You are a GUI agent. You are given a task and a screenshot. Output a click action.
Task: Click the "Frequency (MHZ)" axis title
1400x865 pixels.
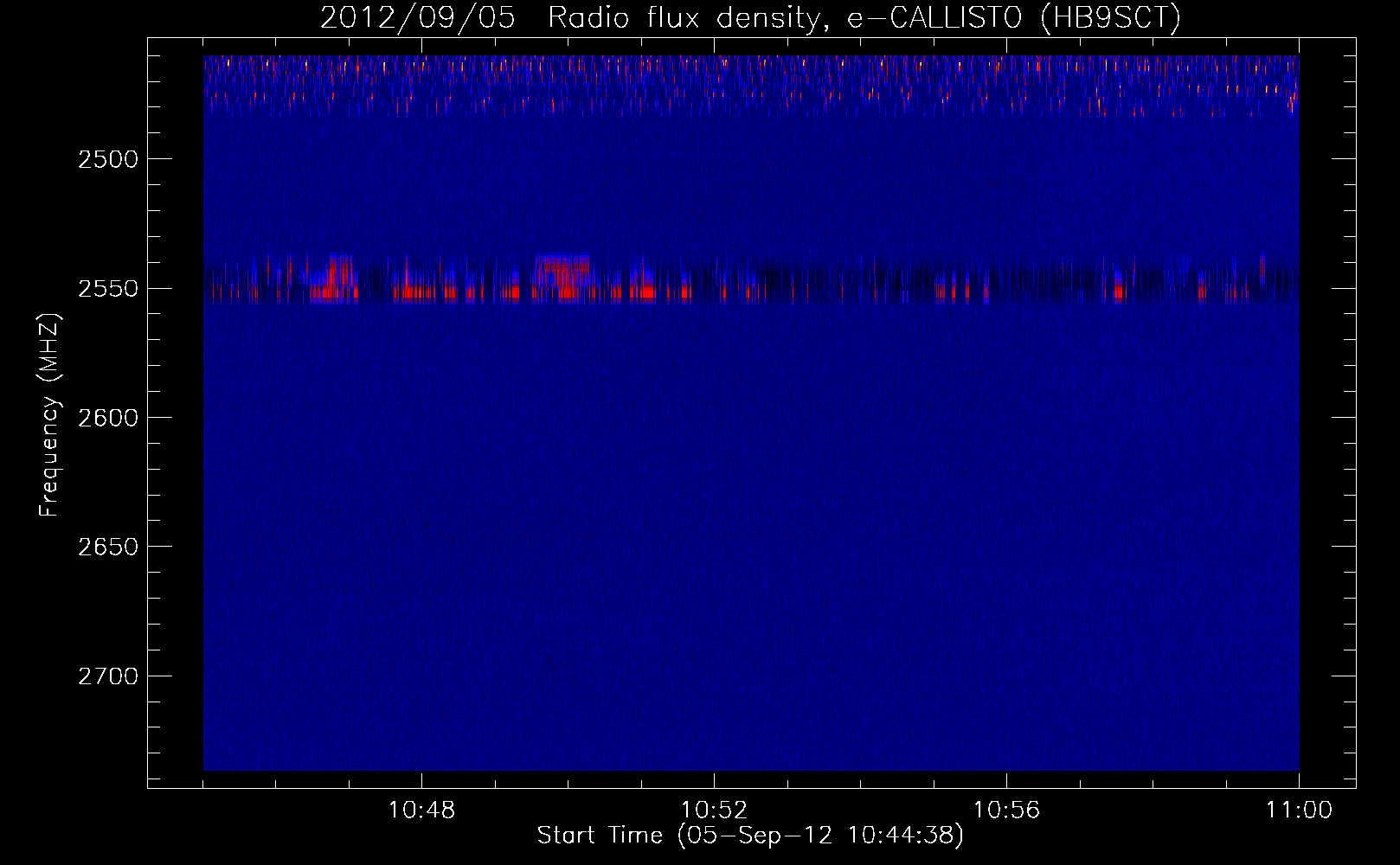click(49, 414)
